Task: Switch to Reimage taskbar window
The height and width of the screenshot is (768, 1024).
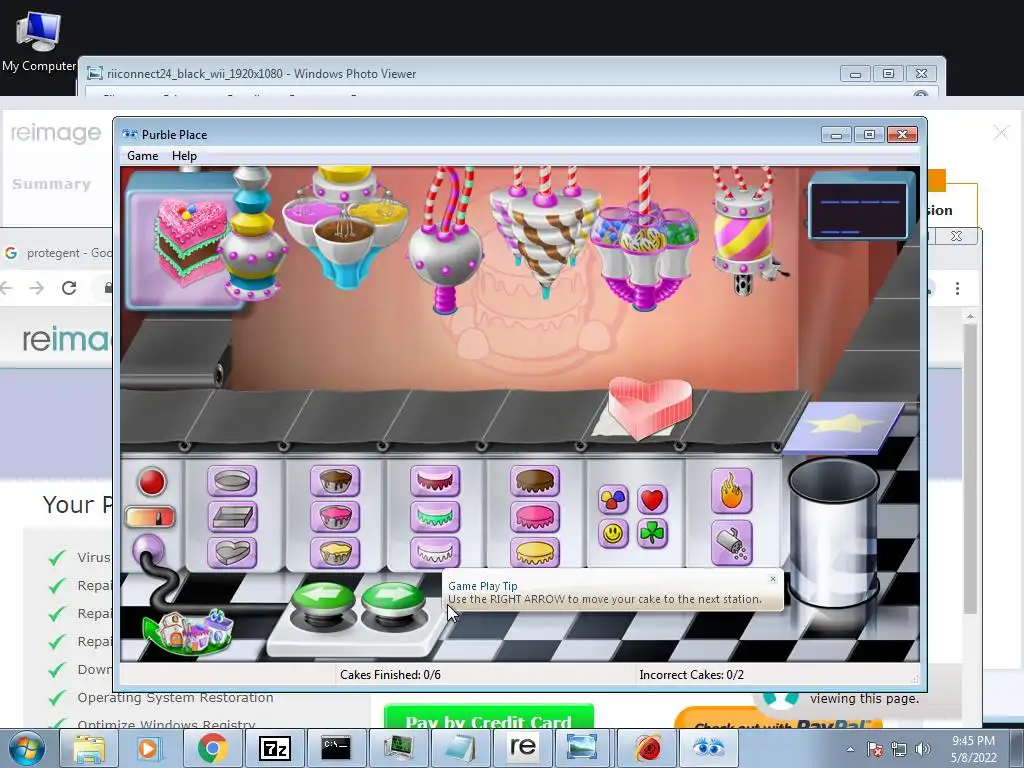Action: tap(522, 748)
